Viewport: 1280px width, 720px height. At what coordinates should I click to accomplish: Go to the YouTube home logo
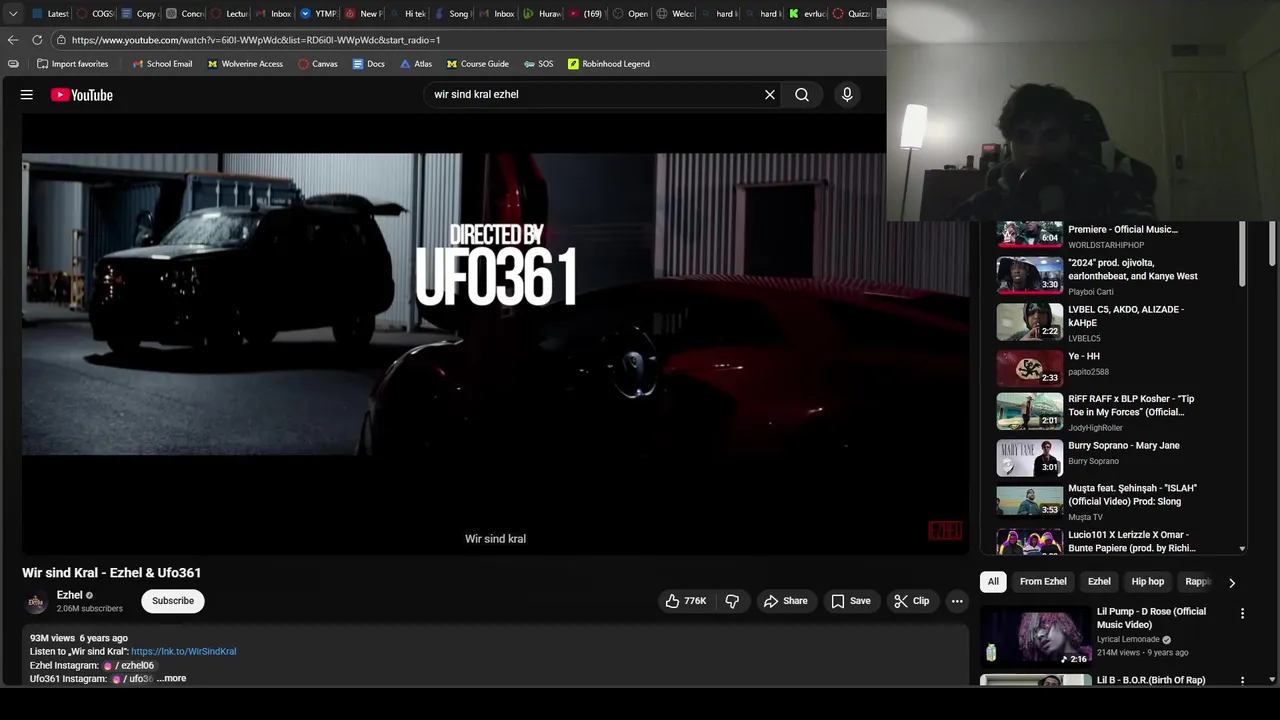82,95
